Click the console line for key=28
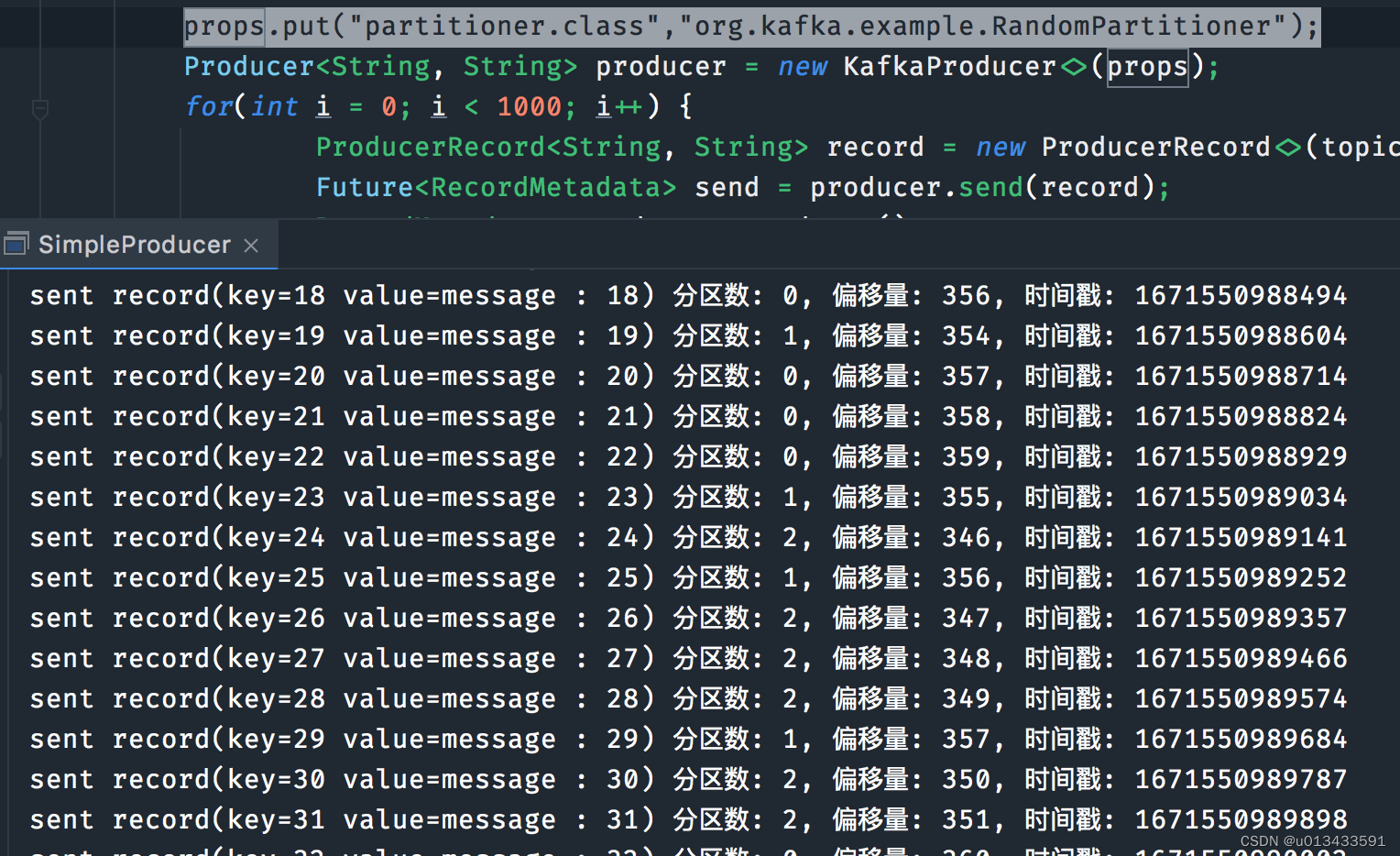Viewport: 1400px width, 856px height. [688, 698]
